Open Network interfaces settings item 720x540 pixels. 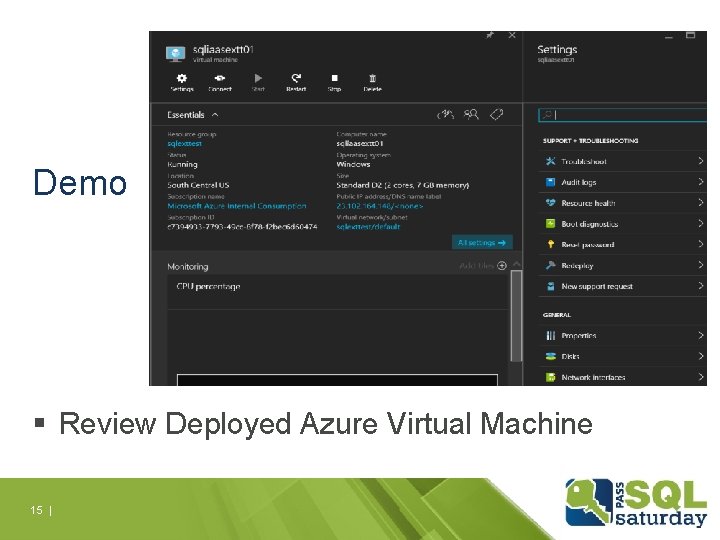click(x=622, y=377)
